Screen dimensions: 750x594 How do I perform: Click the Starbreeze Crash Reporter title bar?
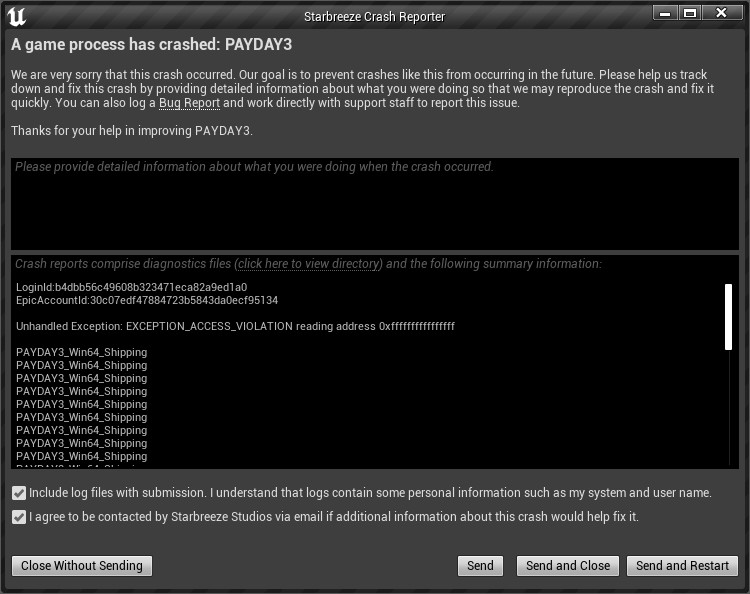click(x=374, y=16)
